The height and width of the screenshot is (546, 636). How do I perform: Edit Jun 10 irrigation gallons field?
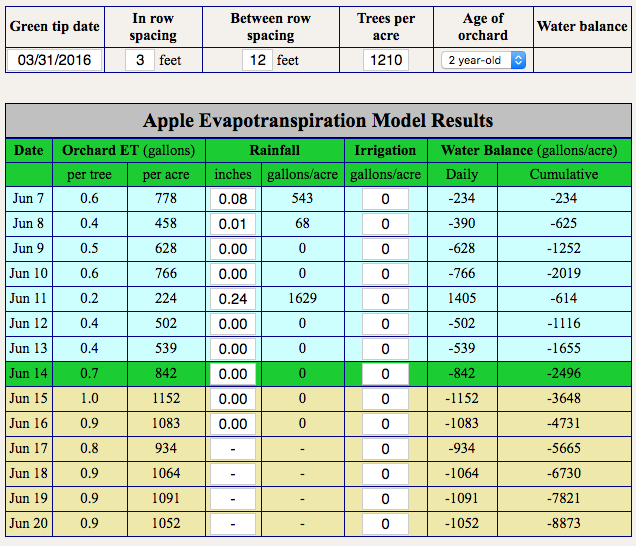coord(385,274)
